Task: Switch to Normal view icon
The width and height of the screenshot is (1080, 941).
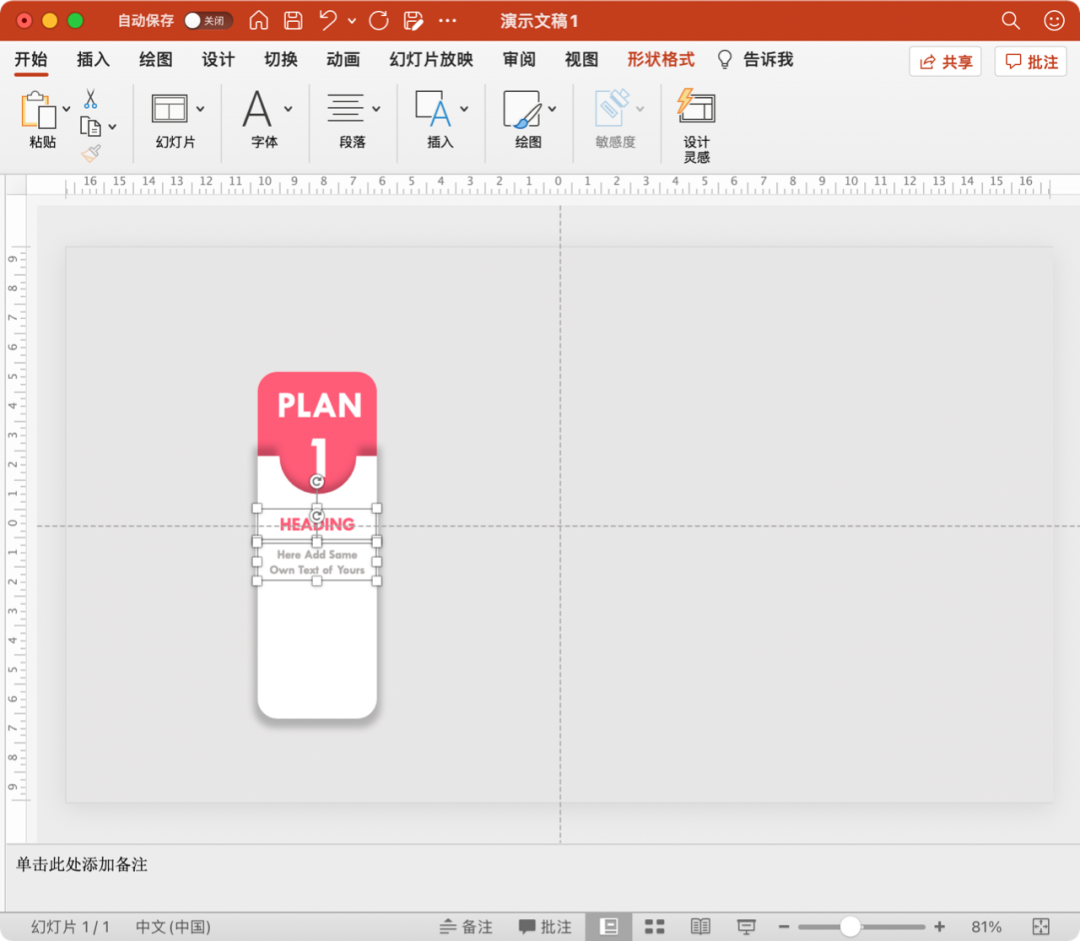Action: click(609, 927)
